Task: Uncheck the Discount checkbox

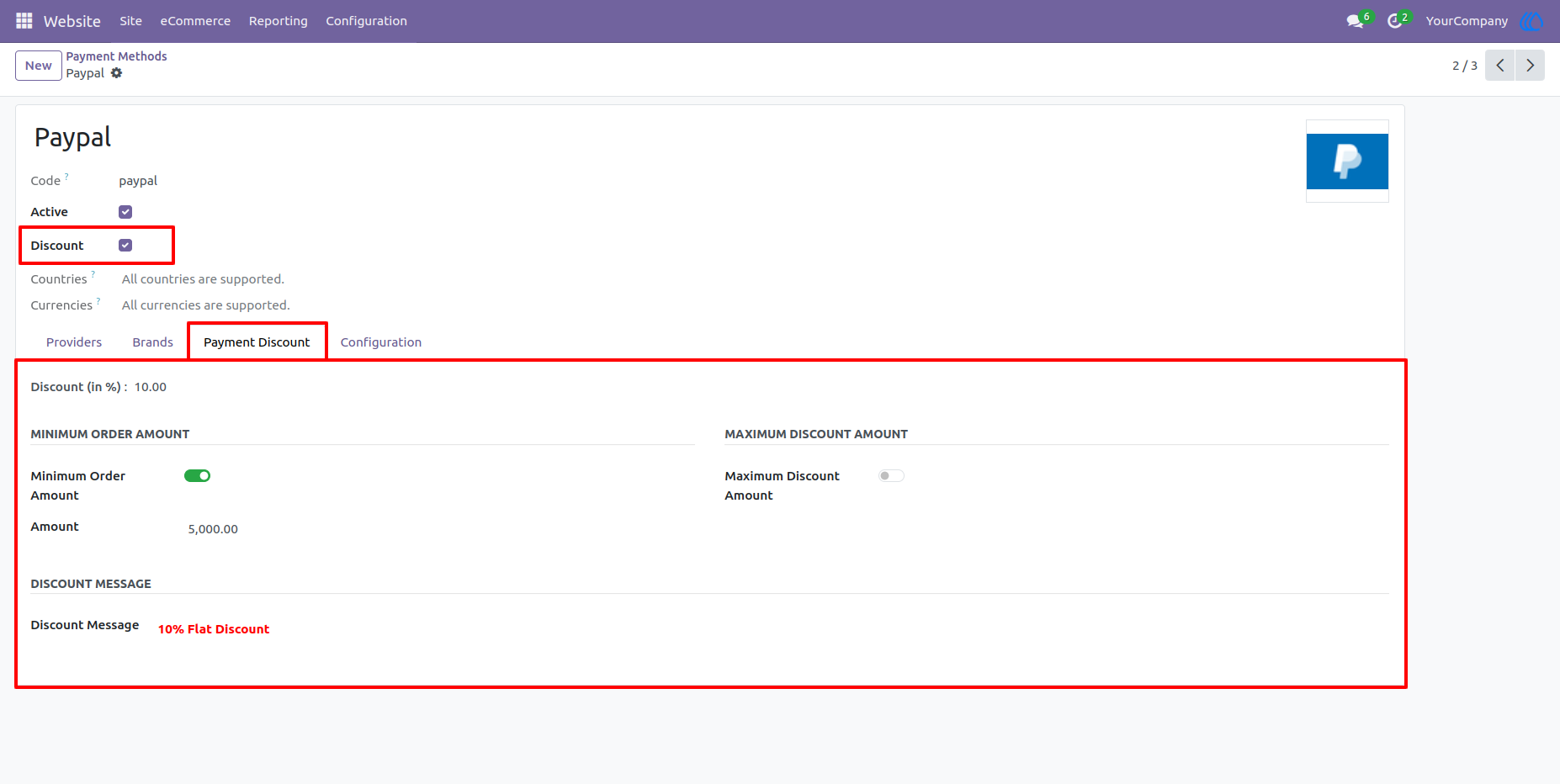Action: (125, 246)
